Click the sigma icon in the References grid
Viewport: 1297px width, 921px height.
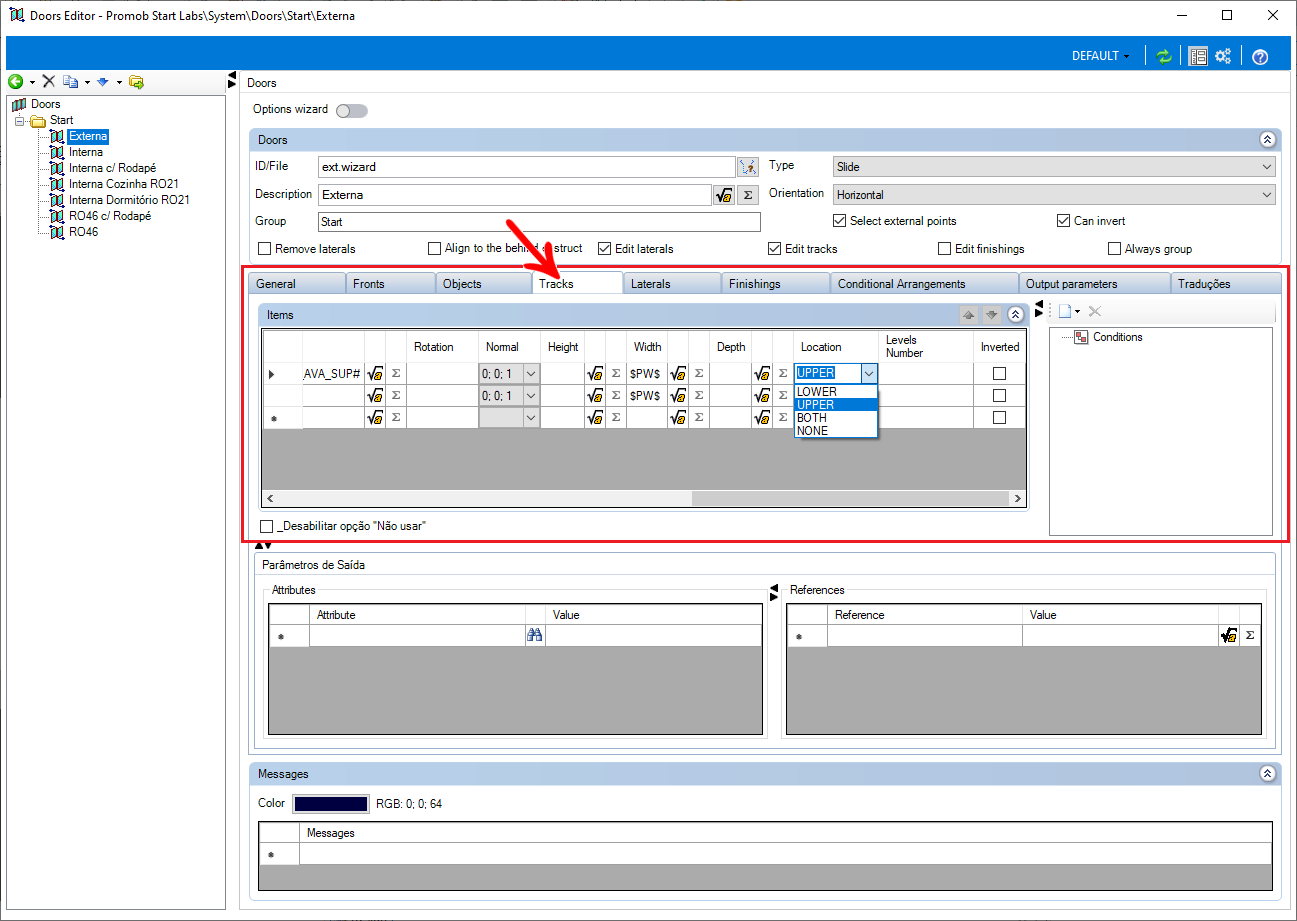coord(1250,635)
